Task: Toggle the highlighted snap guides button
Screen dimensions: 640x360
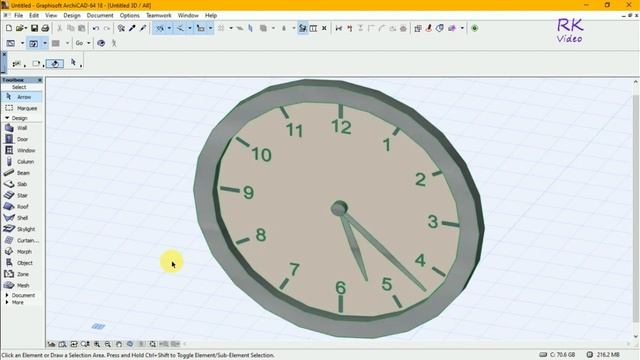Action: [180, 28]
